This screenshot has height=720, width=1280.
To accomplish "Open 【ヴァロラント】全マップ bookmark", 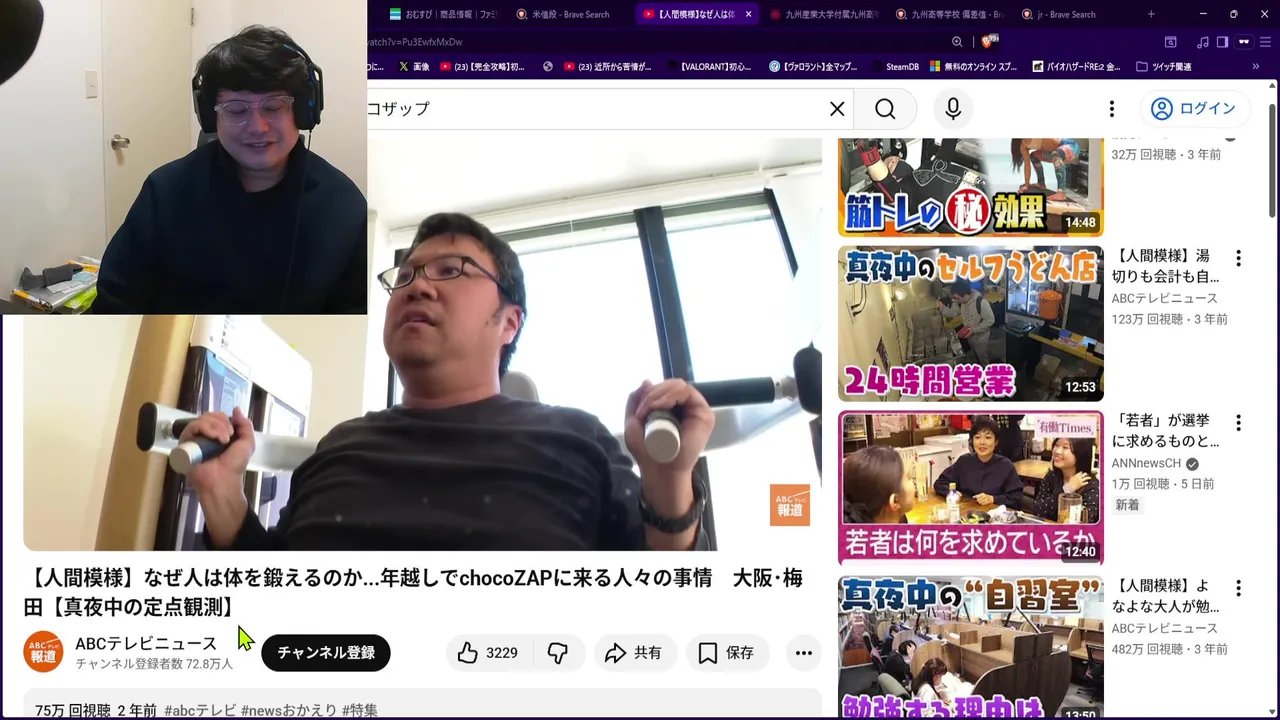I will [813, 67].
